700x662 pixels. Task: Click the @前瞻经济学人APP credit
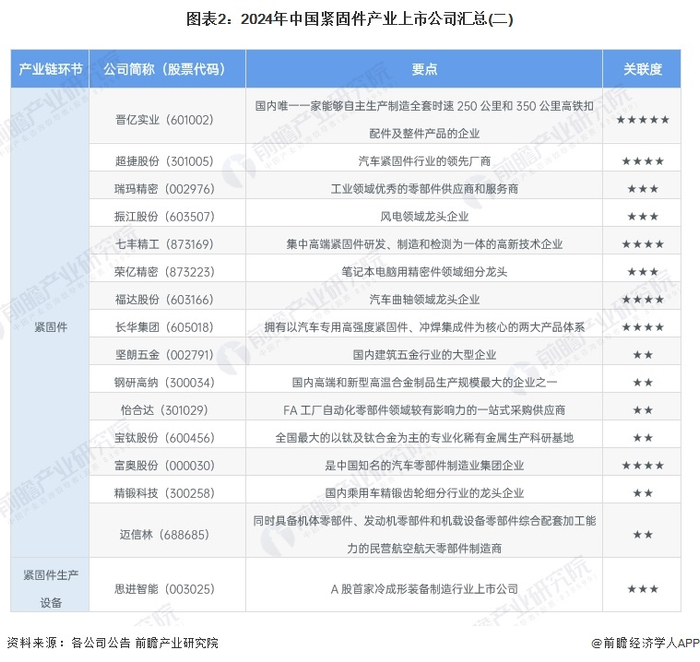point(645,643)
